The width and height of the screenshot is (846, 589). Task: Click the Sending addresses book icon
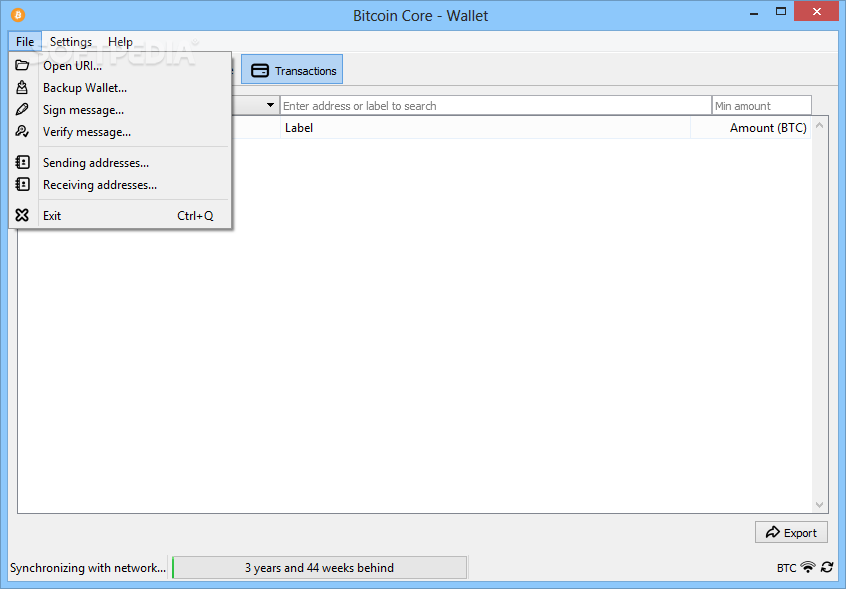22,162
